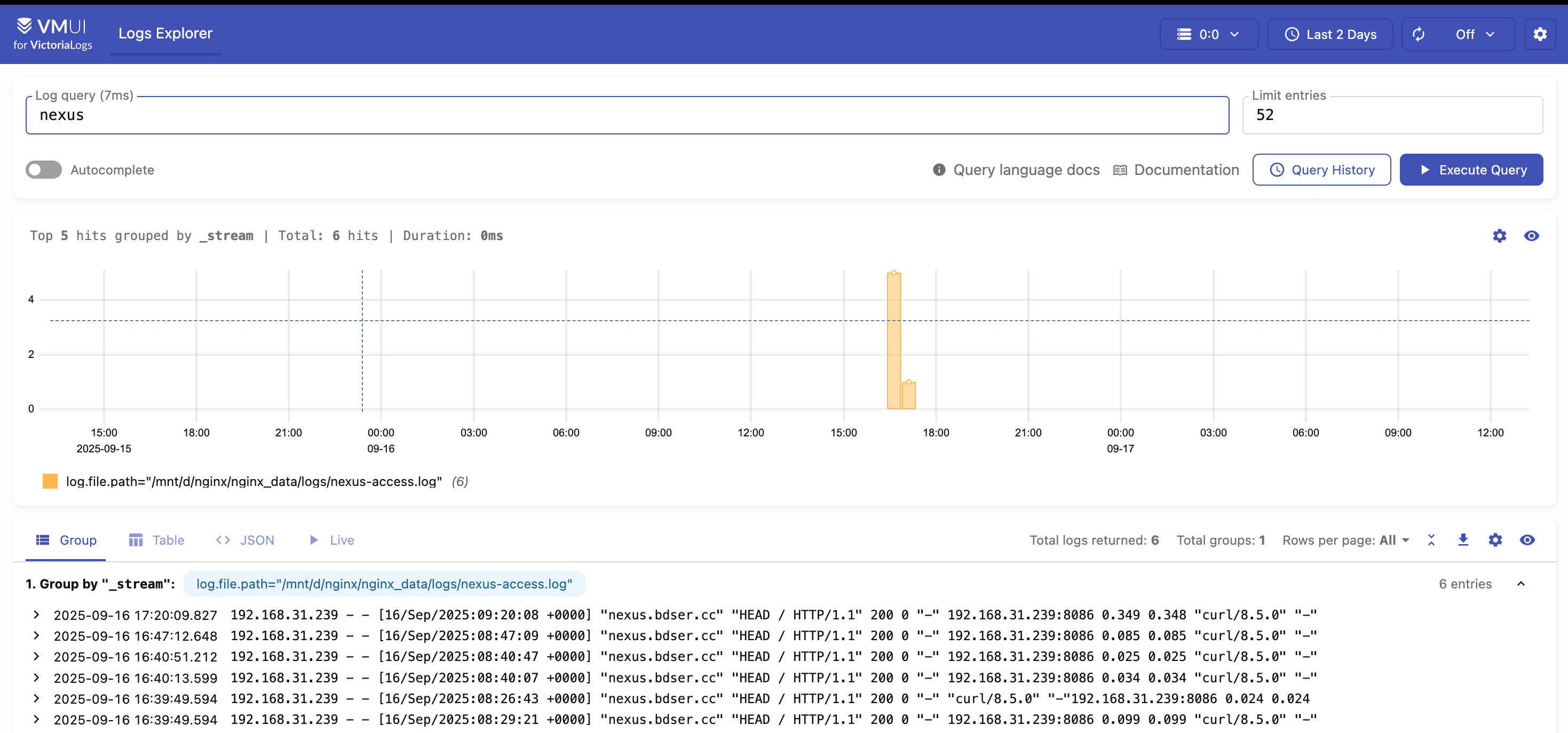Hide the hits chart with the eye icon
Screen dimensions: 1568x733
1532,235
